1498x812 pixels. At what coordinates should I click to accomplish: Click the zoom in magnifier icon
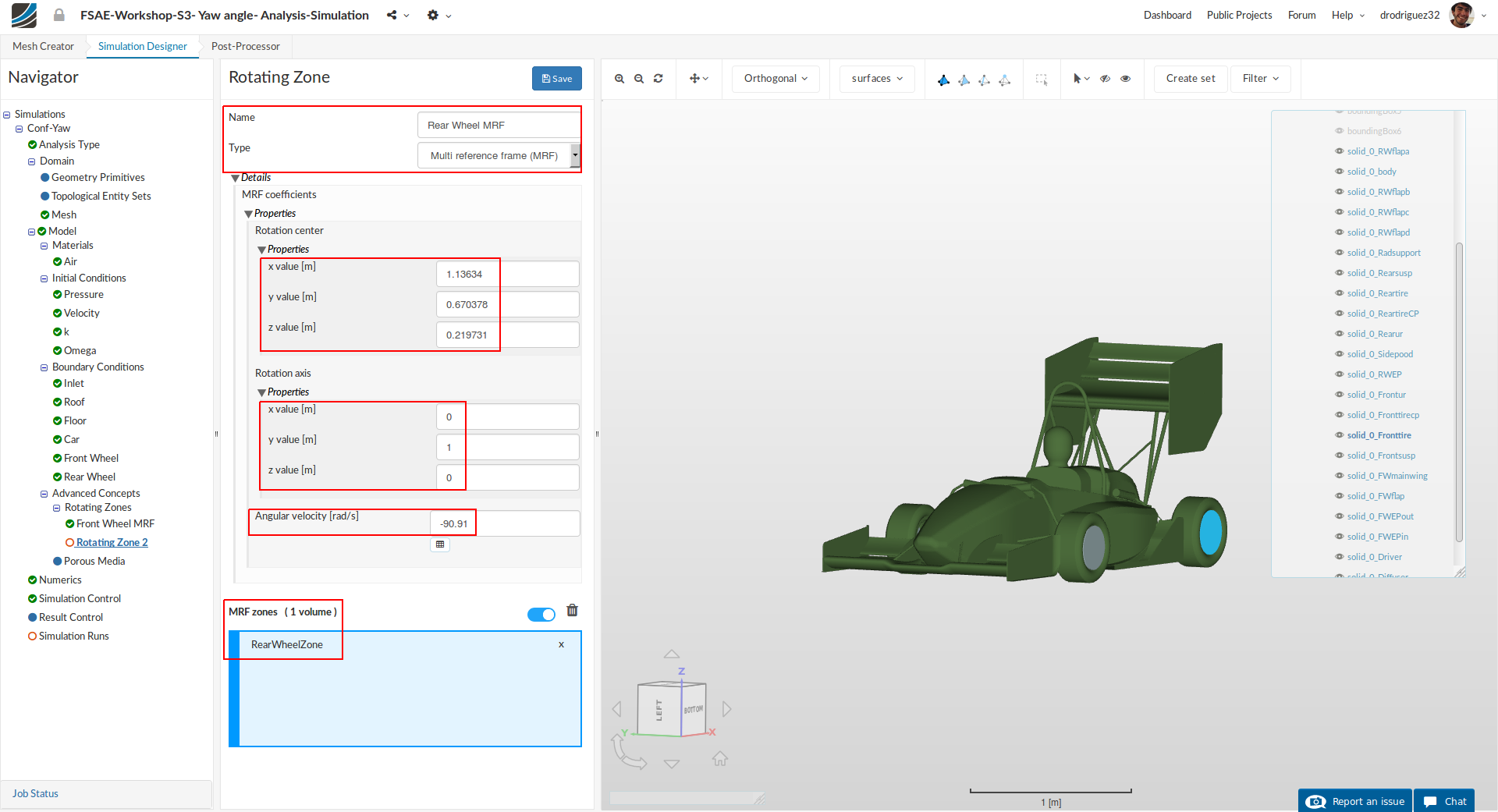[619, 79]
